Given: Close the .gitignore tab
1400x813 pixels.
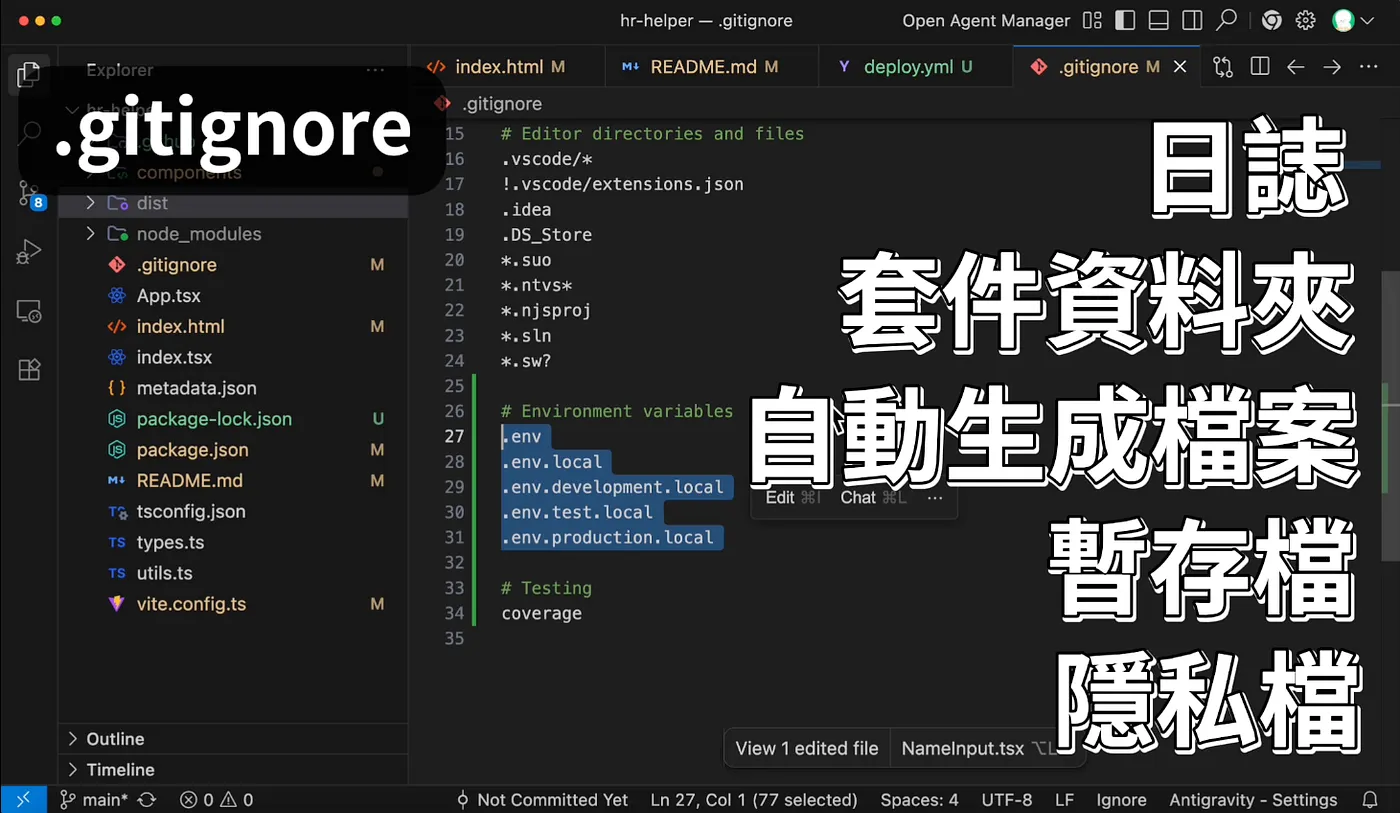Looking at the screenshot, I should pyautogui.click(x=1180, y=67).
